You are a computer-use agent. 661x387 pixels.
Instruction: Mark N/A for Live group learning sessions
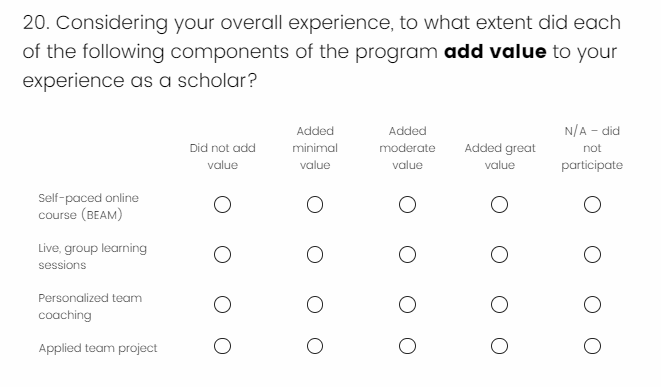click(592, 255)
